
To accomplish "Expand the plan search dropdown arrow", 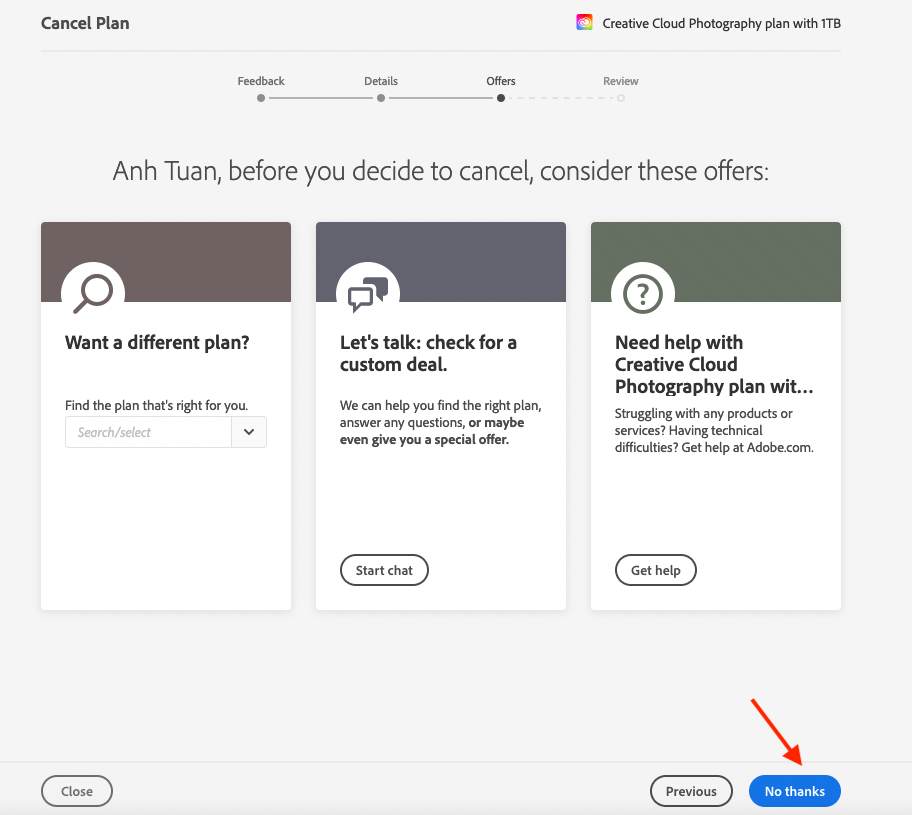I will tap(249, 432).
